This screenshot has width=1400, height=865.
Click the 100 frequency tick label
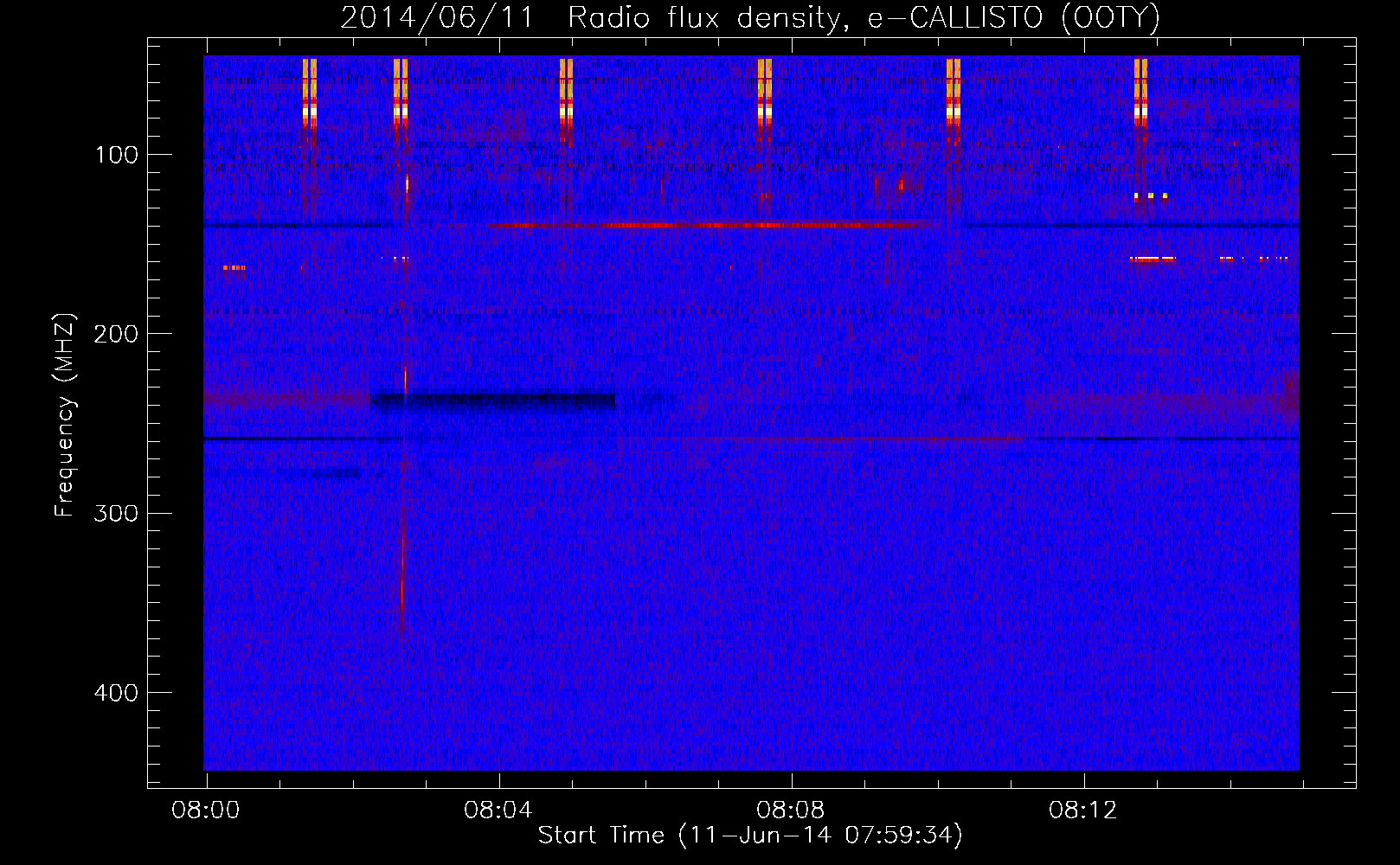(x=117, y=155)
